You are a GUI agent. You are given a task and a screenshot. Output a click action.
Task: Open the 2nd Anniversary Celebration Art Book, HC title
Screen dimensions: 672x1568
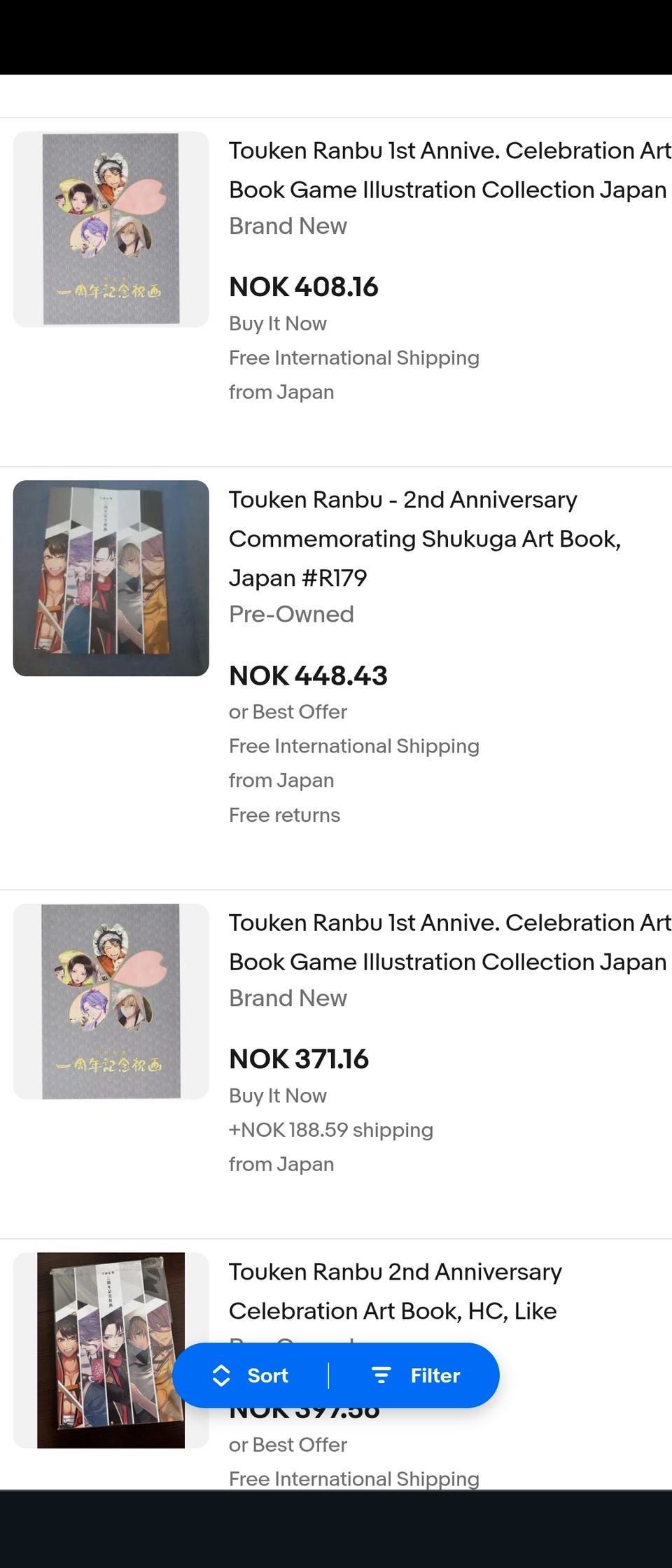click(x=395, y=1291)
